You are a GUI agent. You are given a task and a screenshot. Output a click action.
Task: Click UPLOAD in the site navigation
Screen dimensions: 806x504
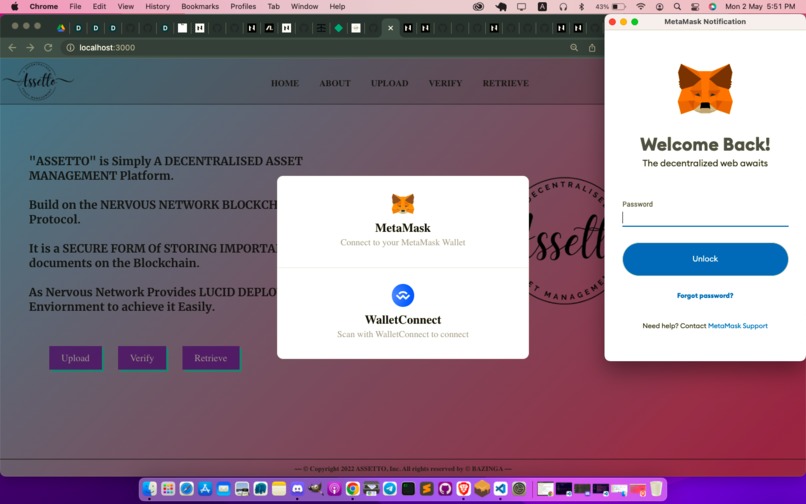pyautogui.click(x=390, y=83)
